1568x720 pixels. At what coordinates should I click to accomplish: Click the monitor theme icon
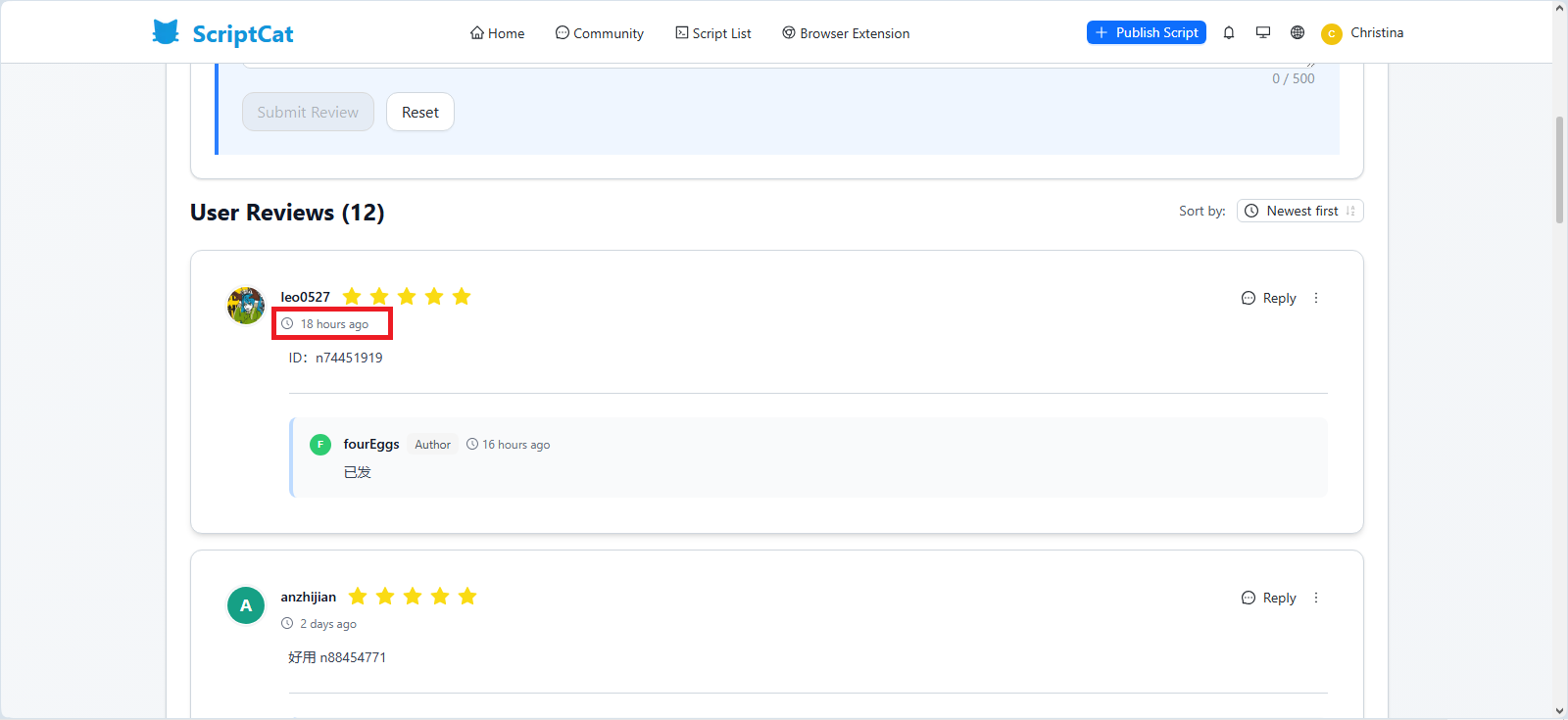pyautogui.click(x=1263, y=32)
